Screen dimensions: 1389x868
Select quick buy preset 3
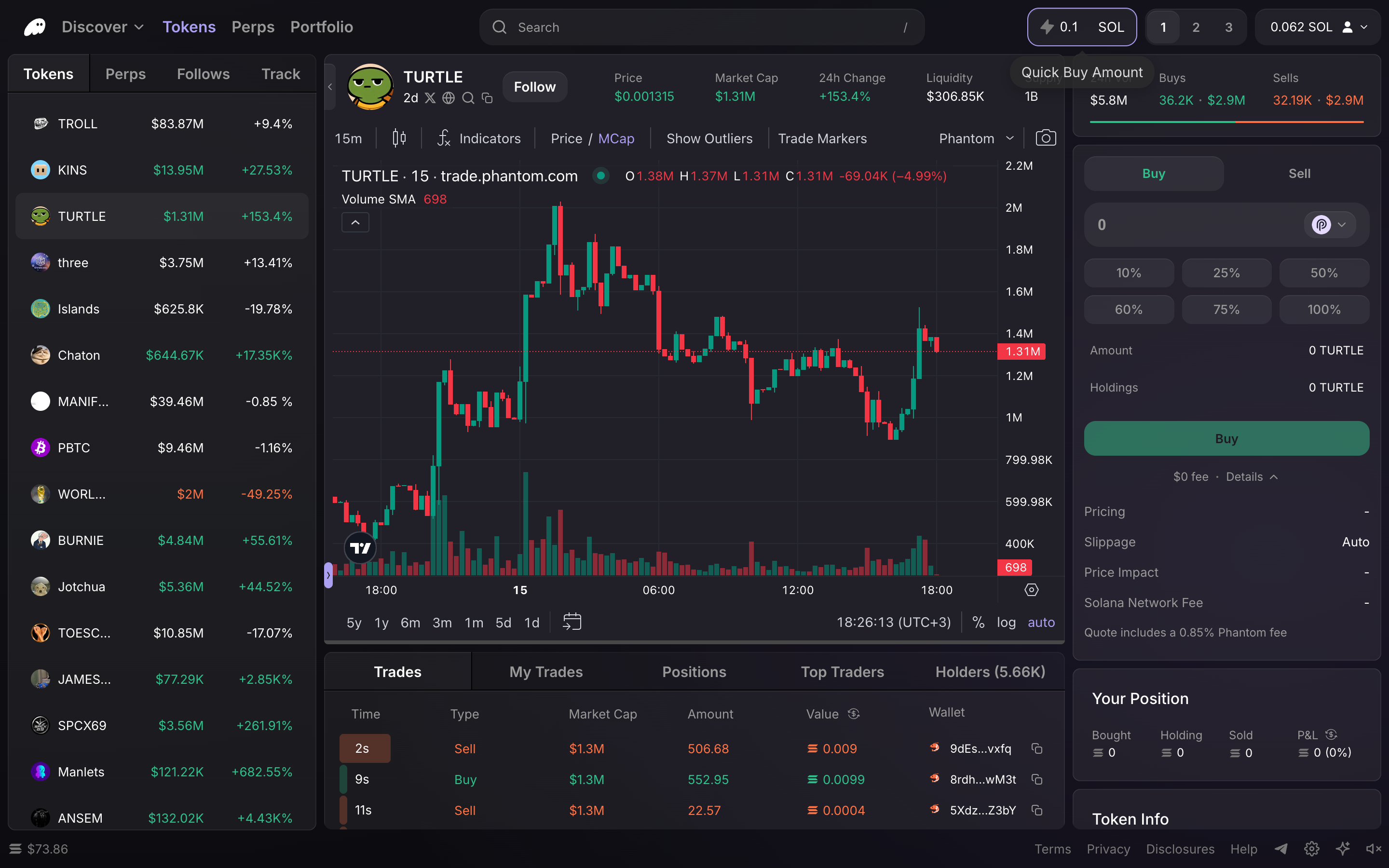coord(1228,27)
